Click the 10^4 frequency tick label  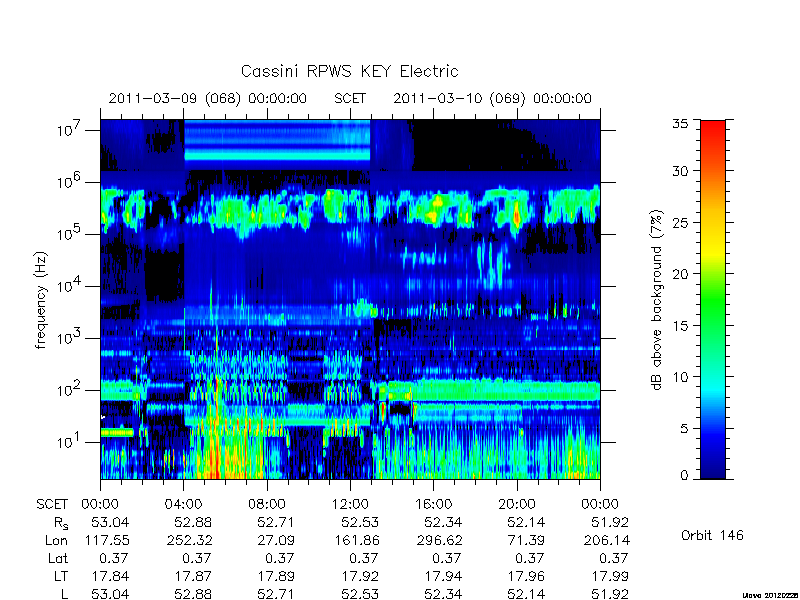point(70,286)
